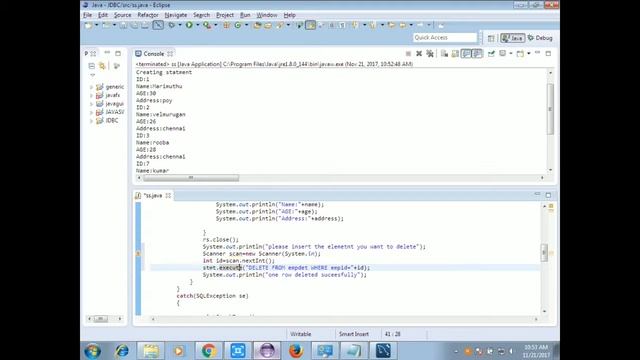This screenshot has height=360, width=640.
Task: Click the Pin Console icon
Action: click(491, 53)
